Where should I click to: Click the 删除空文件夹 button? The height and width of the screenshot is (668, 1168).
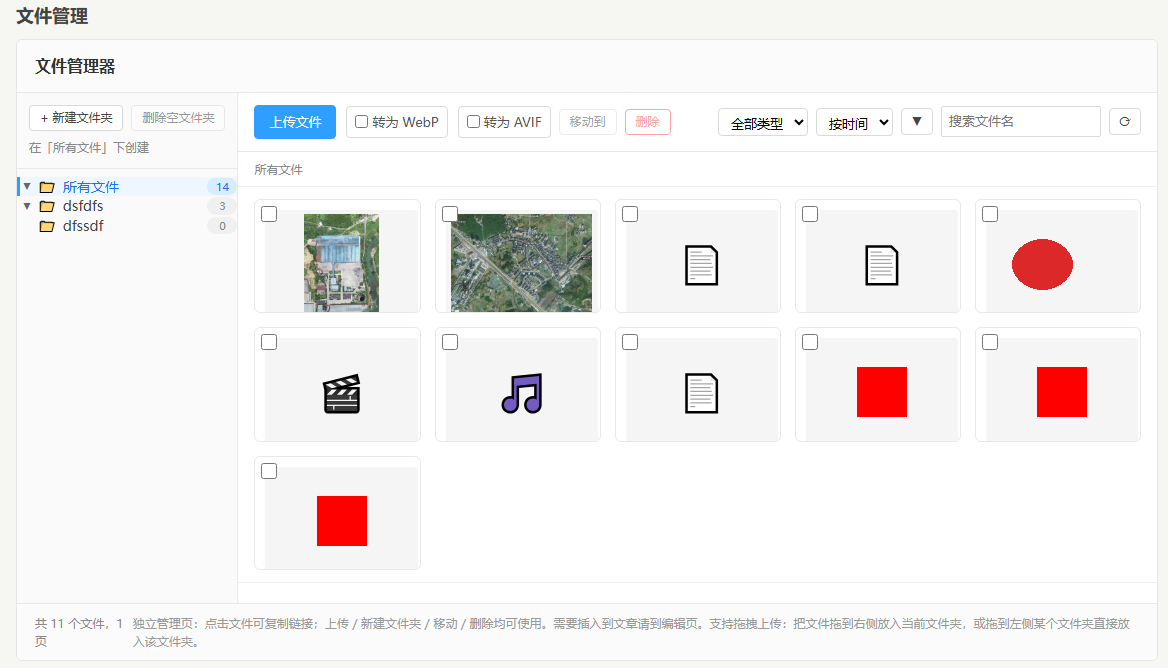coord(178,118)
